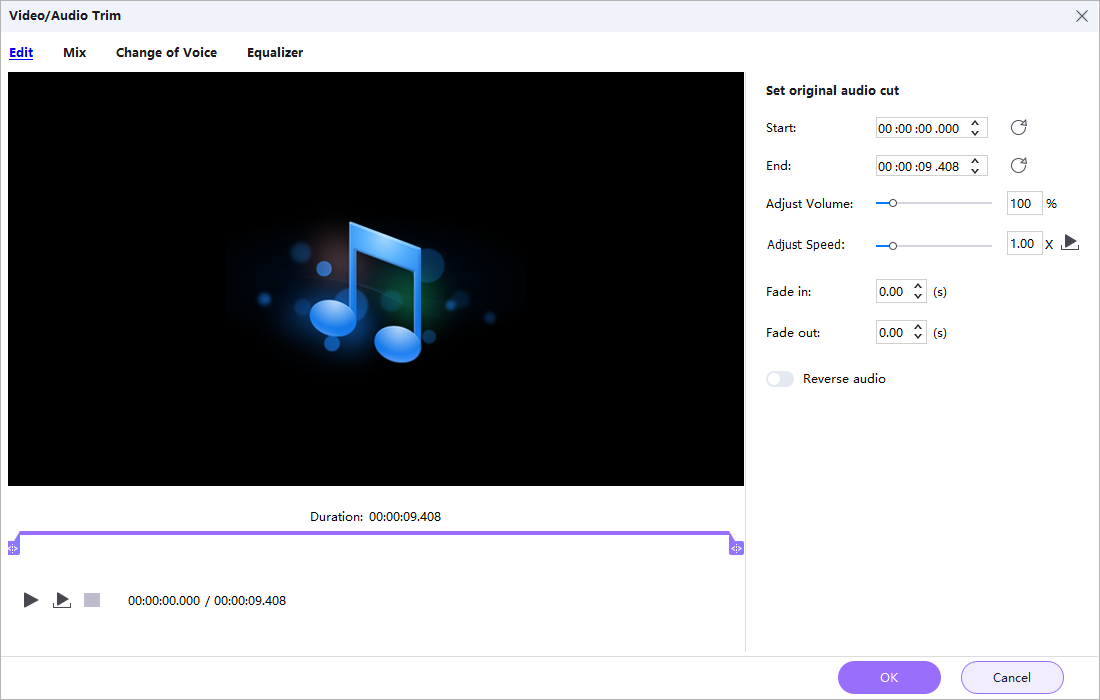Select the left trim handle marker

click(13, 548)
